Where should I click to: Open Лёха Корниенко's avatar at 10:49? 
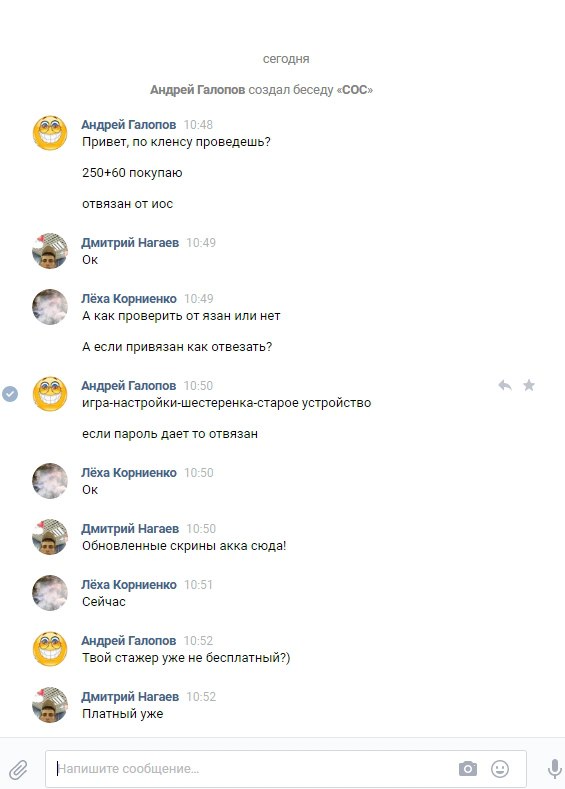coord(50,307)
